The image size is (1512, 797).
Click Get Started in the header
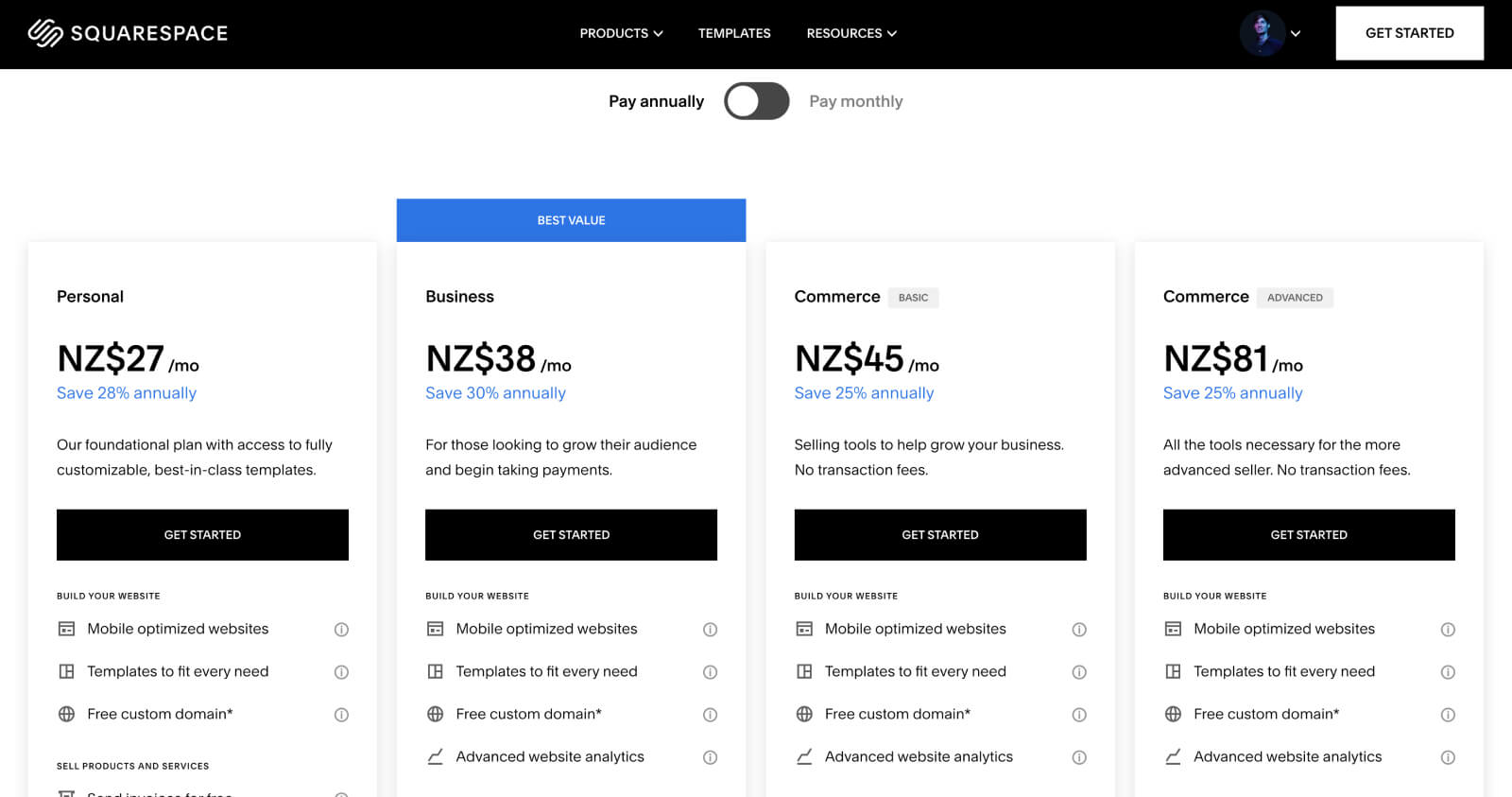1409,33
